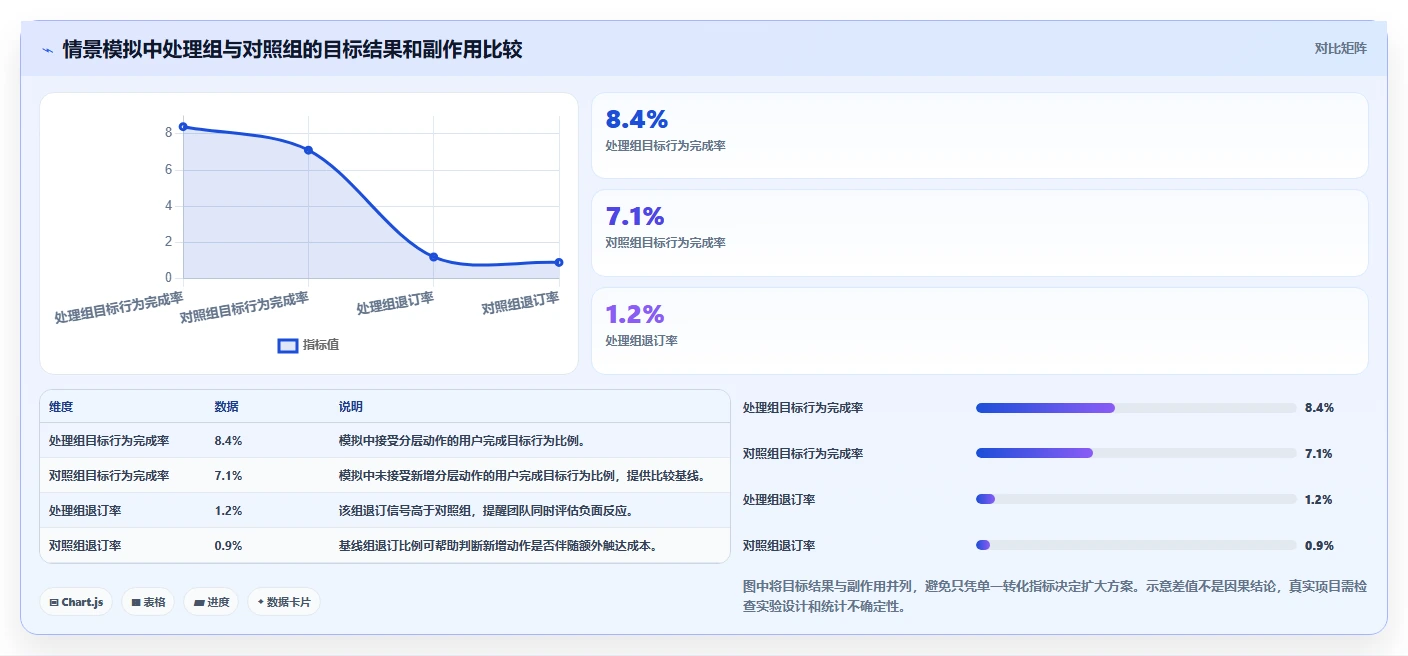Click the 1.2% stat card value

pyautogui.click(x=635, y=314)
